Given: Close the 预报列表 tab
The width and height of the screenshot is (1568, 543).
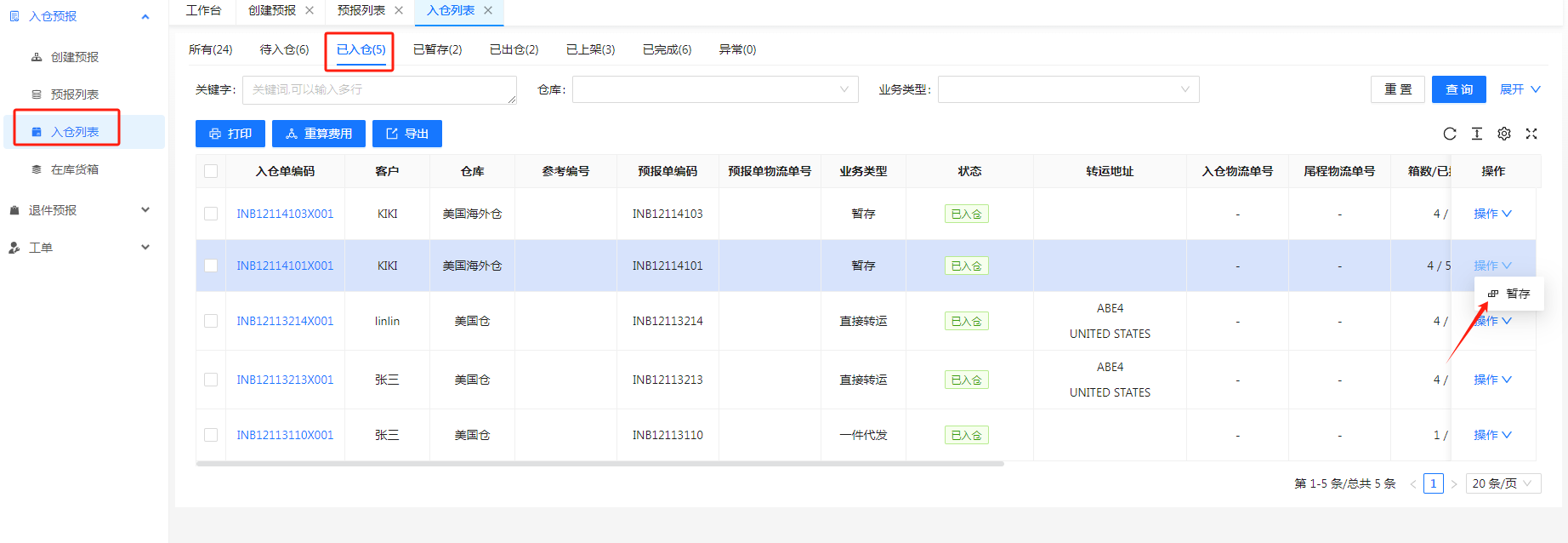Looking at the screenshot, I should 399,10.
